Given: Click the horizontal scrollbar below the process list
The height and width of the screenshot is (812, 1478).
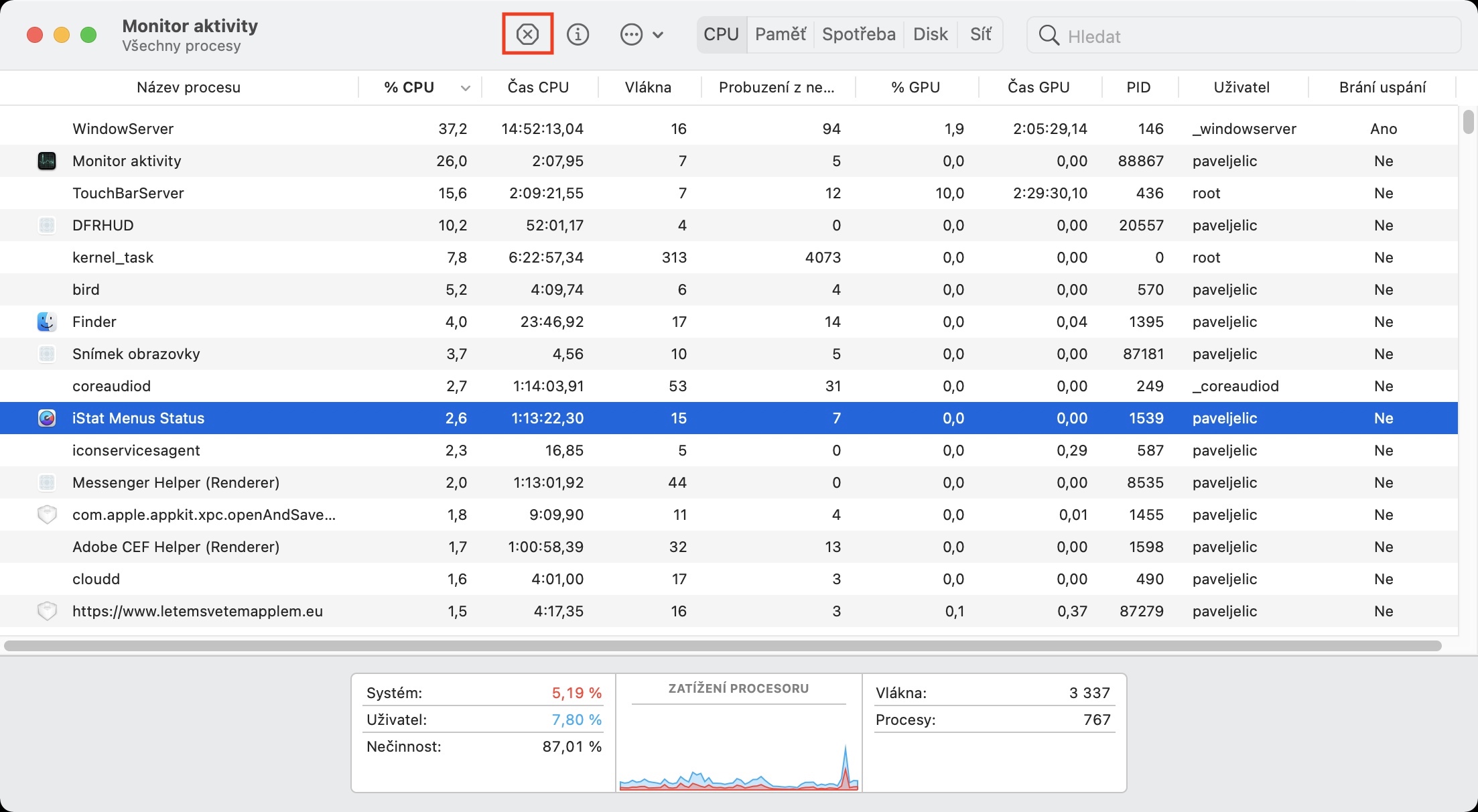Looking at the screenshot, I should click(722, 646).
